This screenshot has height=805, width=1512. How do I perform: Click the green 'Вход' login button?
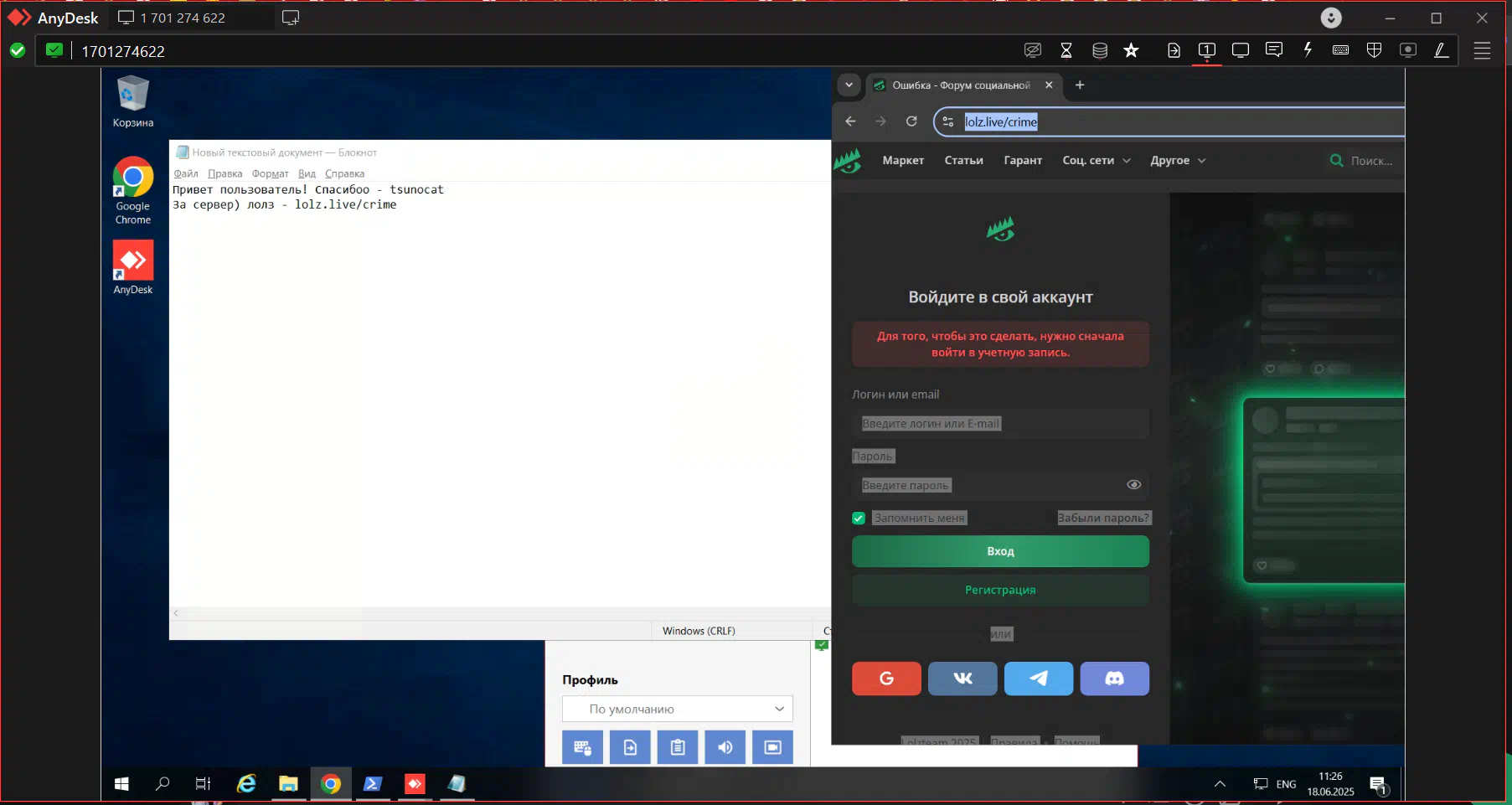(x=1000, y=551)
